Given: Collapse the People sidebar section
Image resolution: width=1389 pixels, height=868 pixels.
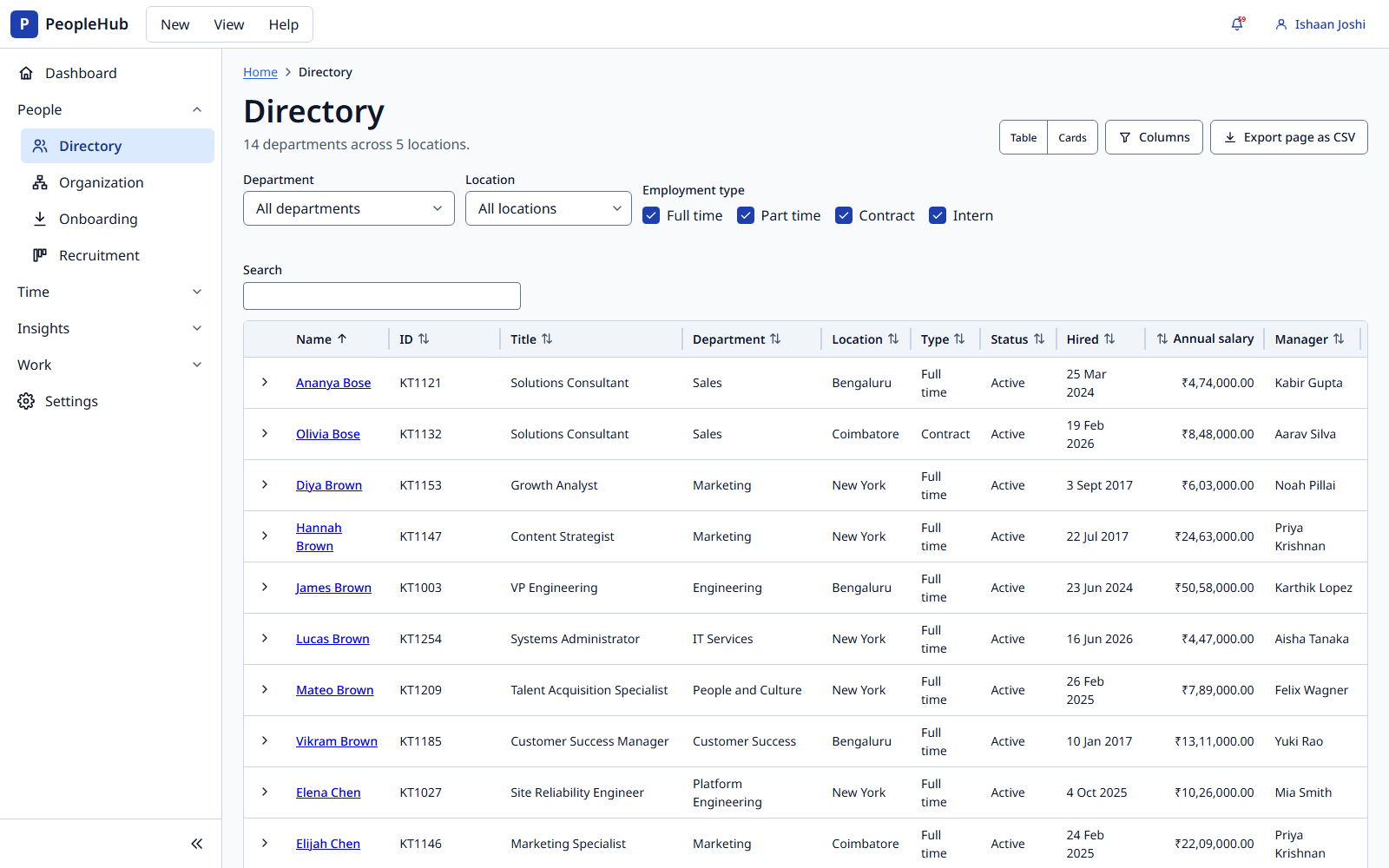Looking at the screenshot, I should coord(110,109).
